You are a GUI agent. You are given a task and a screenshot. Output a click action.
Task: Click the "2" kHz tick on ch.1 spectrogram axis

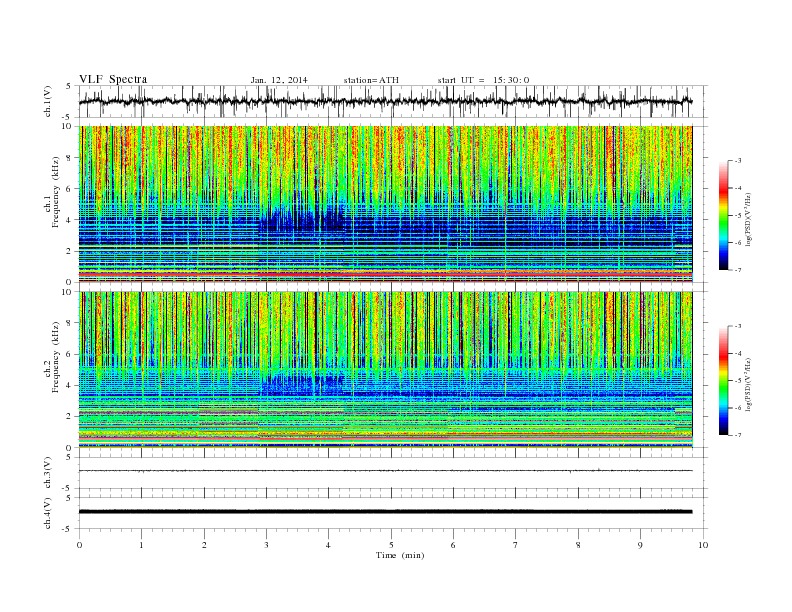point(69,251)
